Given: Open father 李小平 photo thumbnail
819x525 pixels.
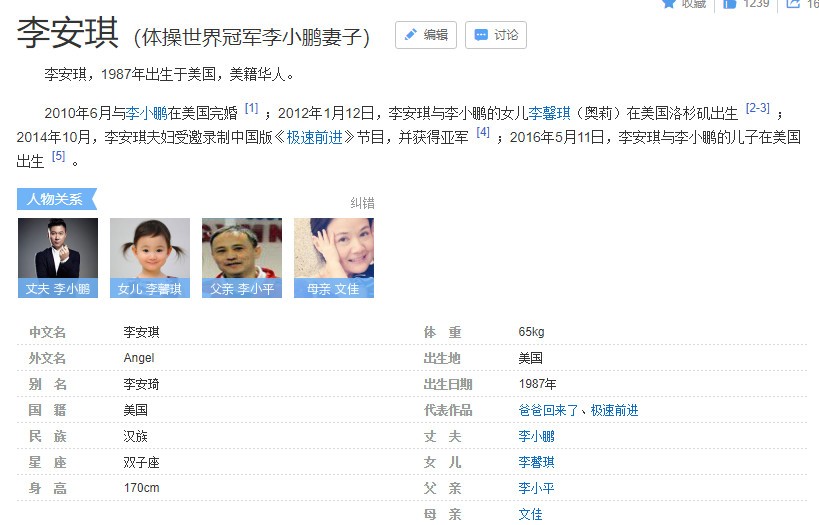Looking at the screenshot, I should point(242,257).
